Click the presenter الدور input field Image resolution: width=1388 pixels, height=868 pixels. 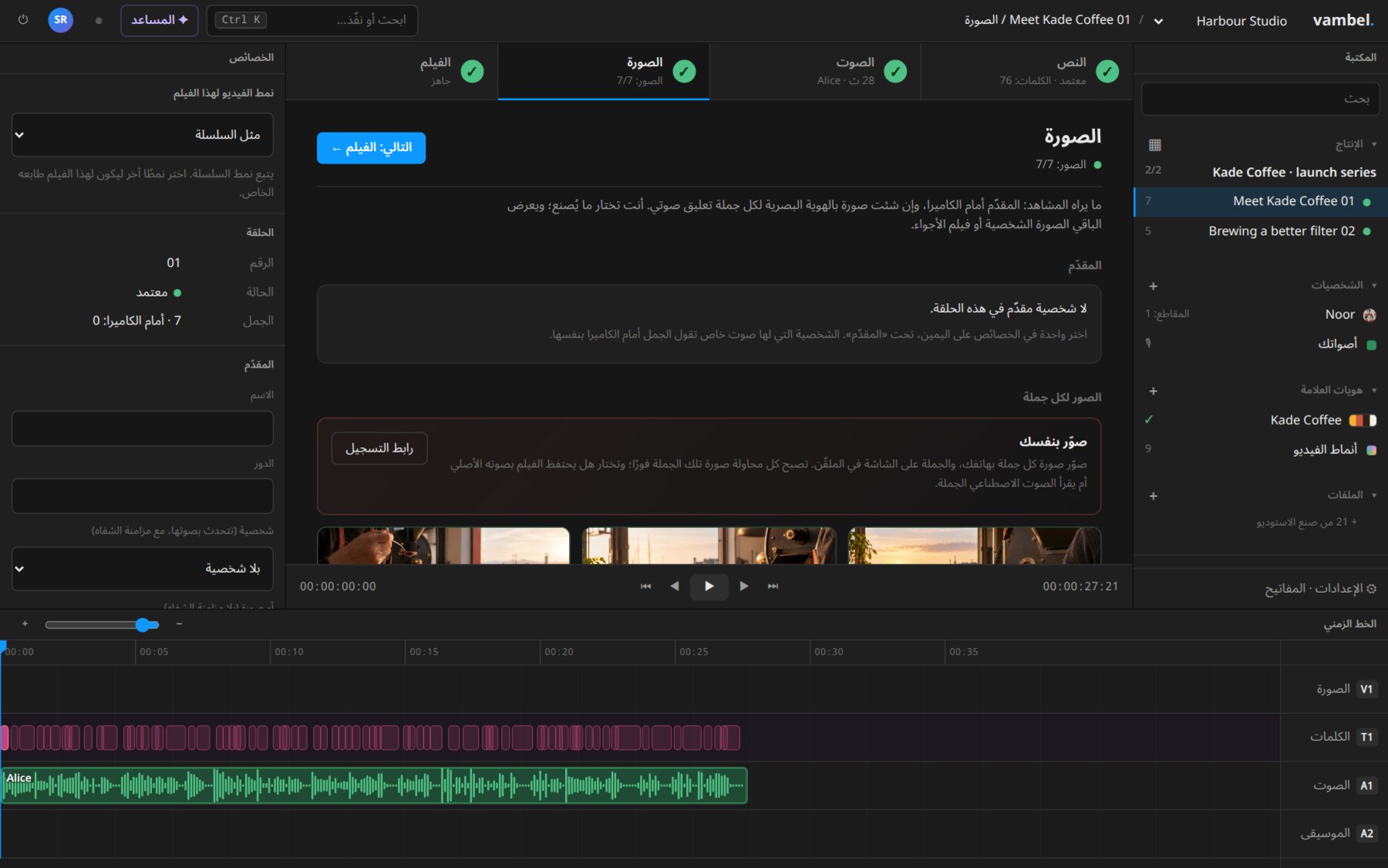[143, 496]
